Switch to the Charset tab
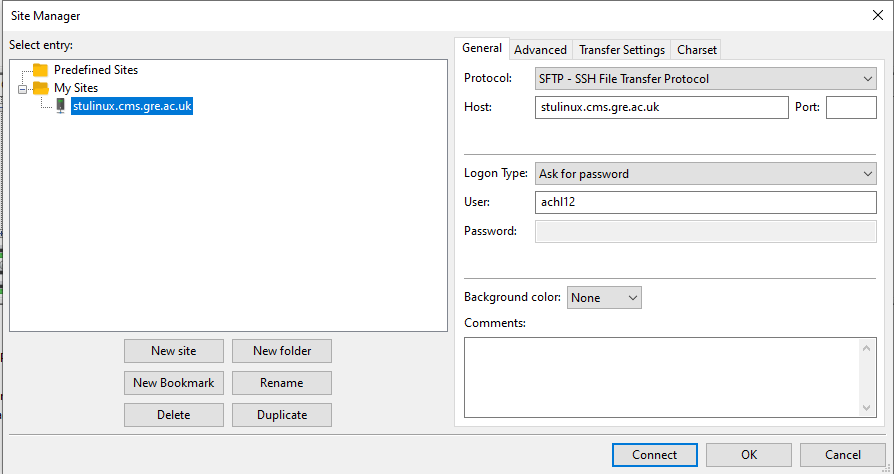894x474 pixels. coord(696,49)
